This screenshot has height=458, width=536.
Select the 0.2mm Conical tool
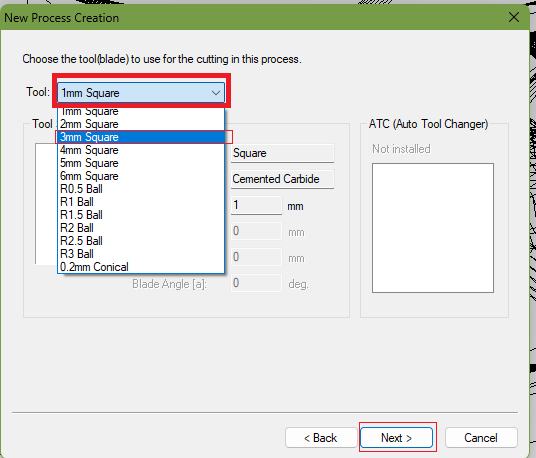click(x=141, y=267)
